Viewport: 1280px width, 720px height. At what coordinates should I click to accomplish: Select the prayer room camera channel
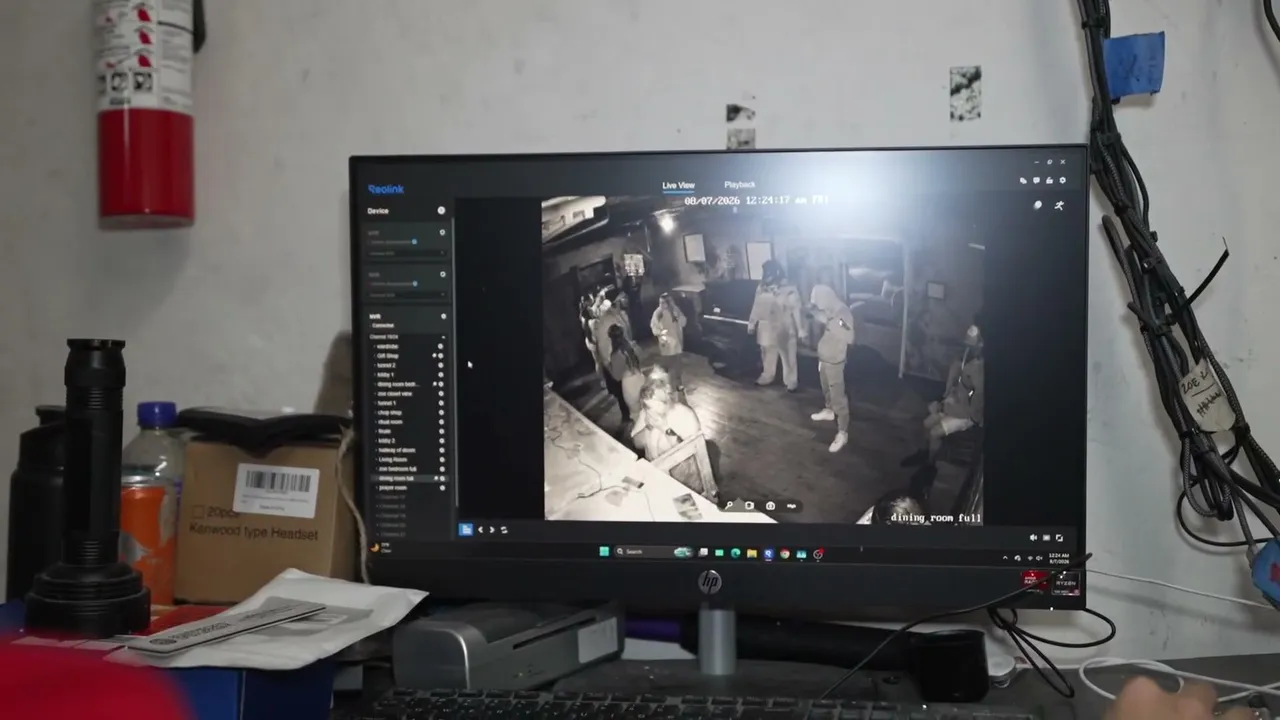[392, 488]
